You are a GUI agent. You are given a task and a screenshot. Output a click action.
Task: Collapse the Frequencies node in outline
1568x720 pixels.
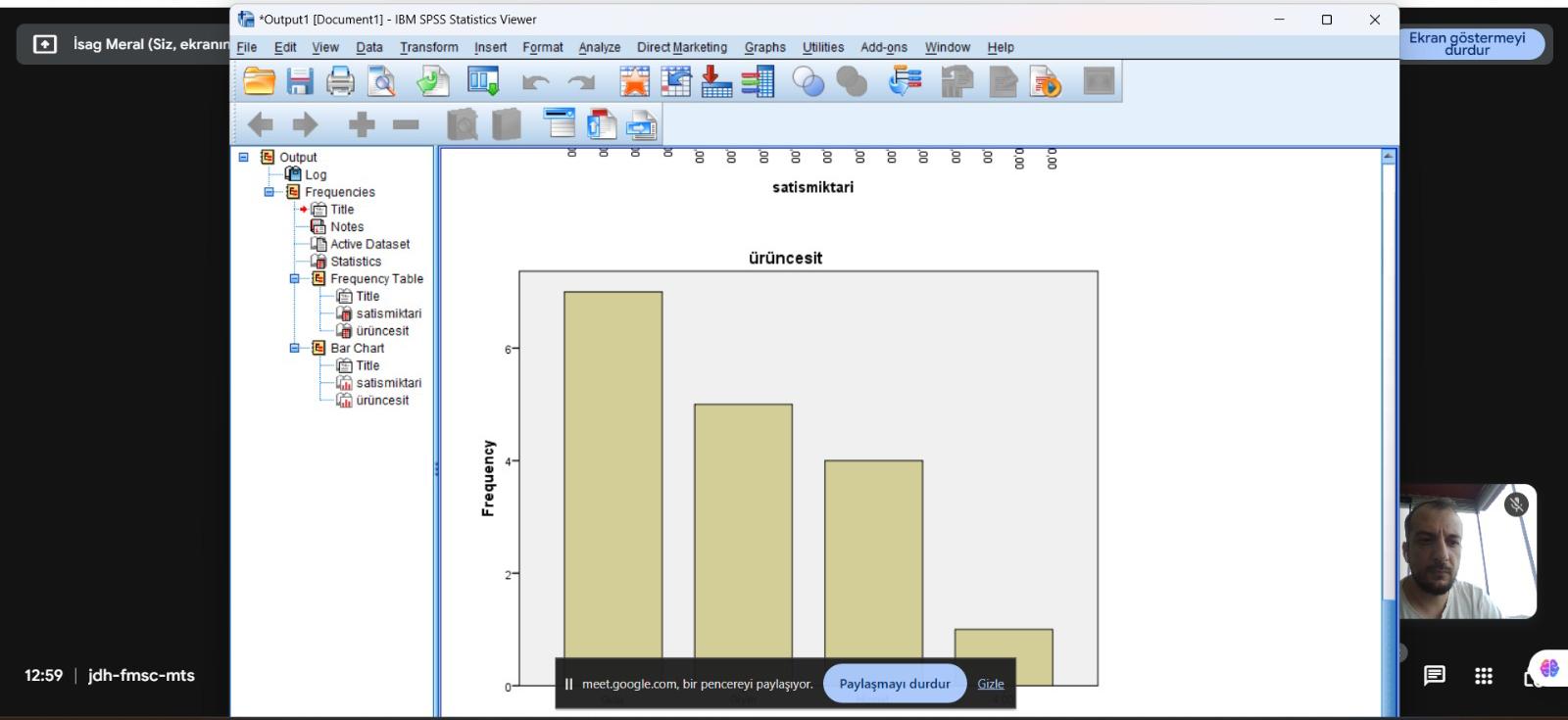point(269,192)
